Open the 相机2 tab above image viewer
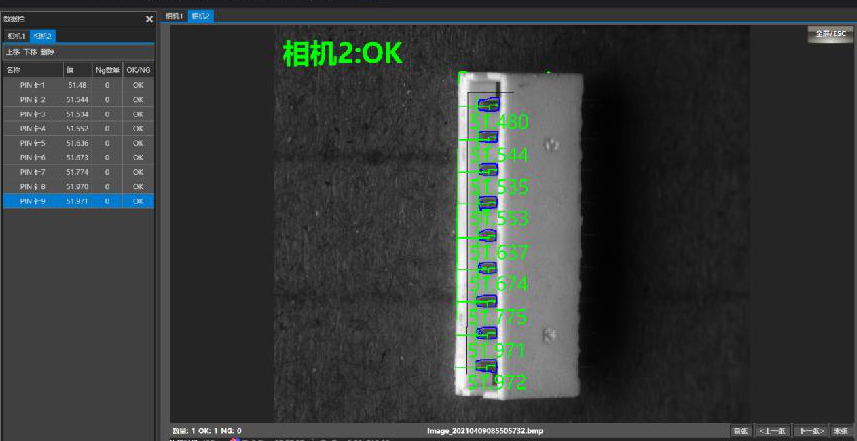Screen dimensions: 857x441 [x=200, y=16]
